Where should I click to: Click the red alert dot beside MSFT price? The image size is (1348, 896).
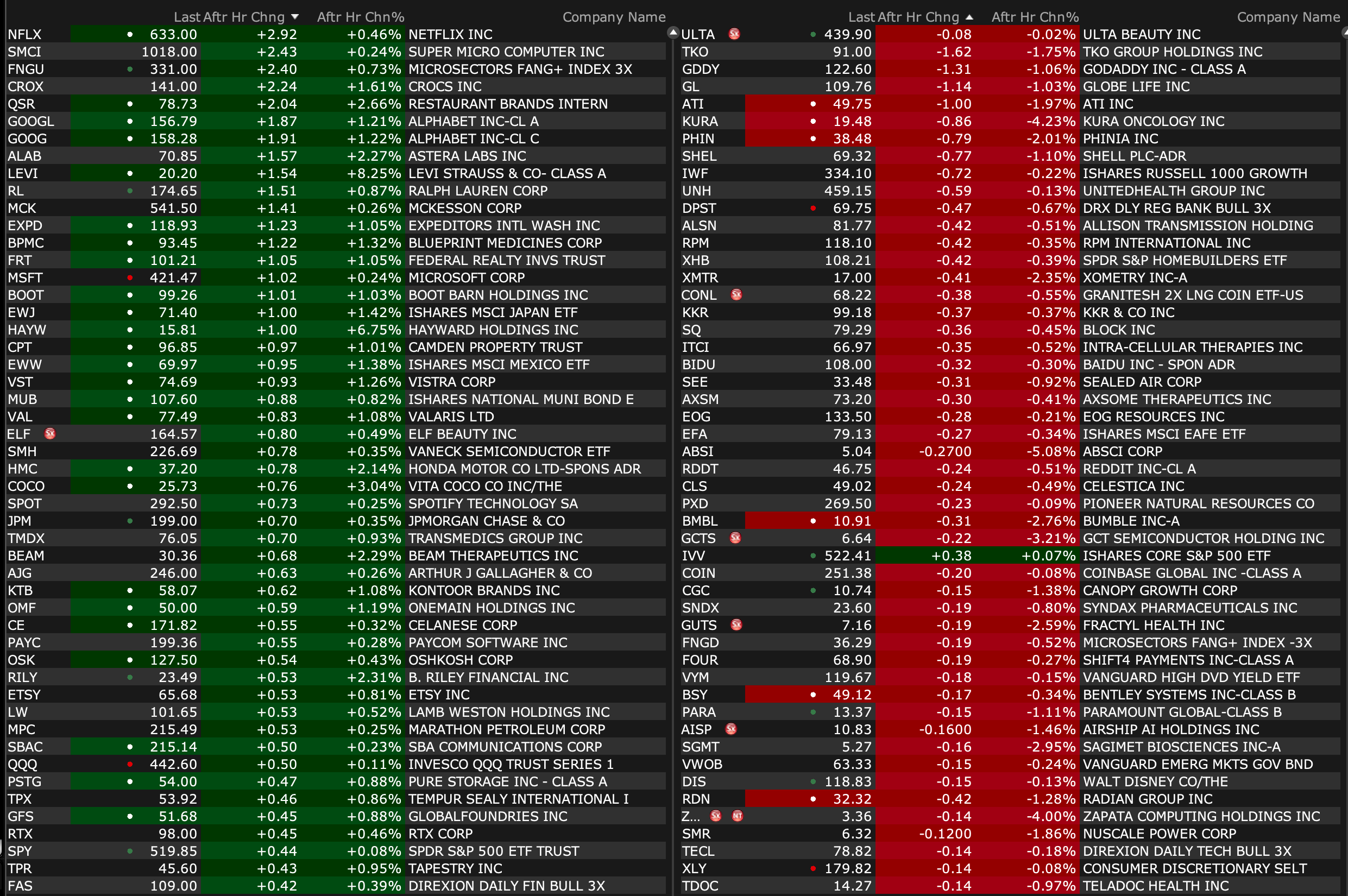[130, 277]
